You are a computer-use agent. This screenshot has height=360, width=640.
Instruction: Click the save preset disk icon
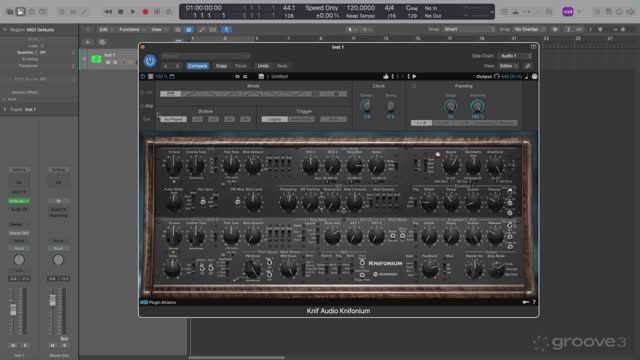(261, 76)
